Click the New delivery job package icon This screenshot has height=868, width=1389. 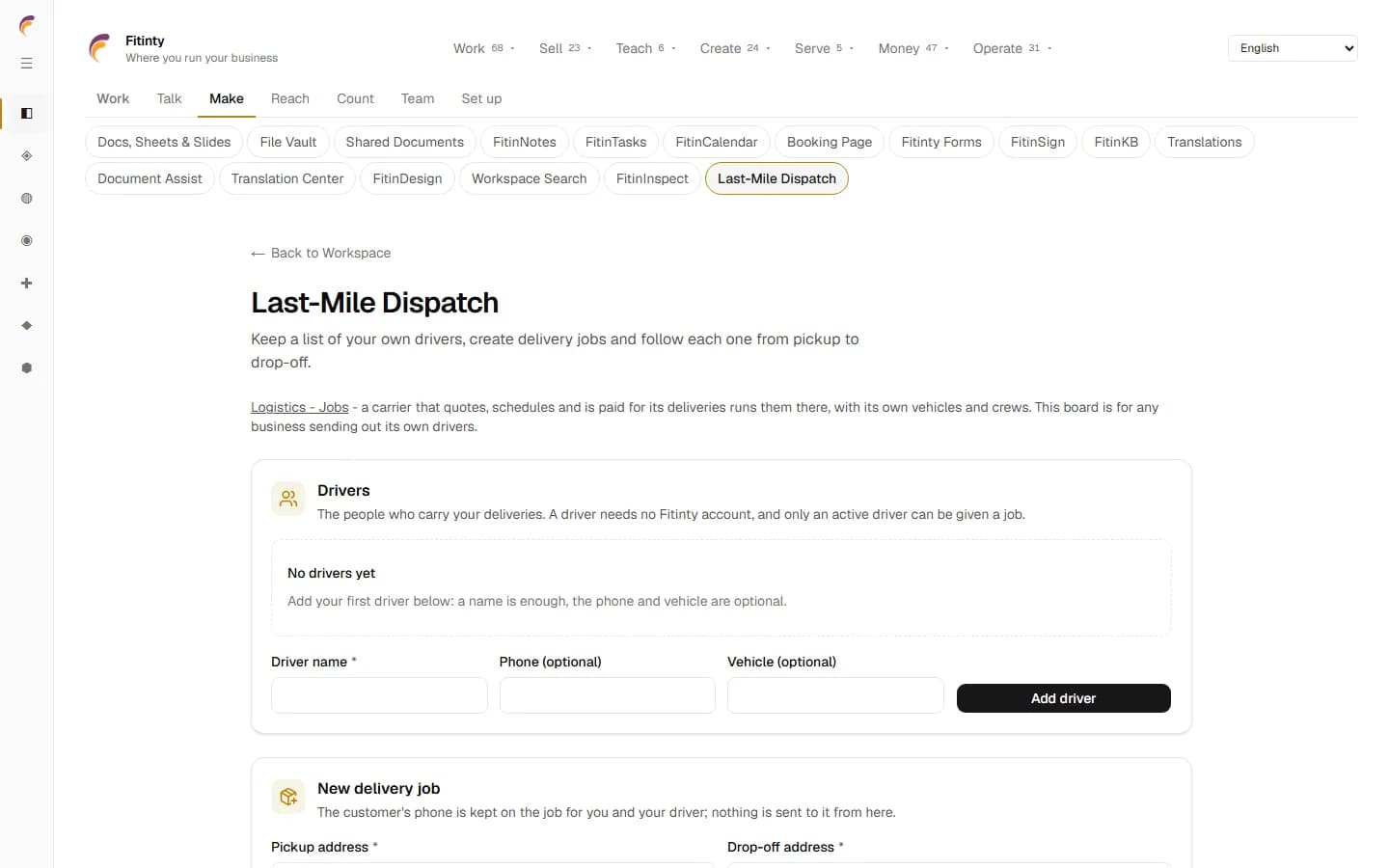(x=288, y=797)
